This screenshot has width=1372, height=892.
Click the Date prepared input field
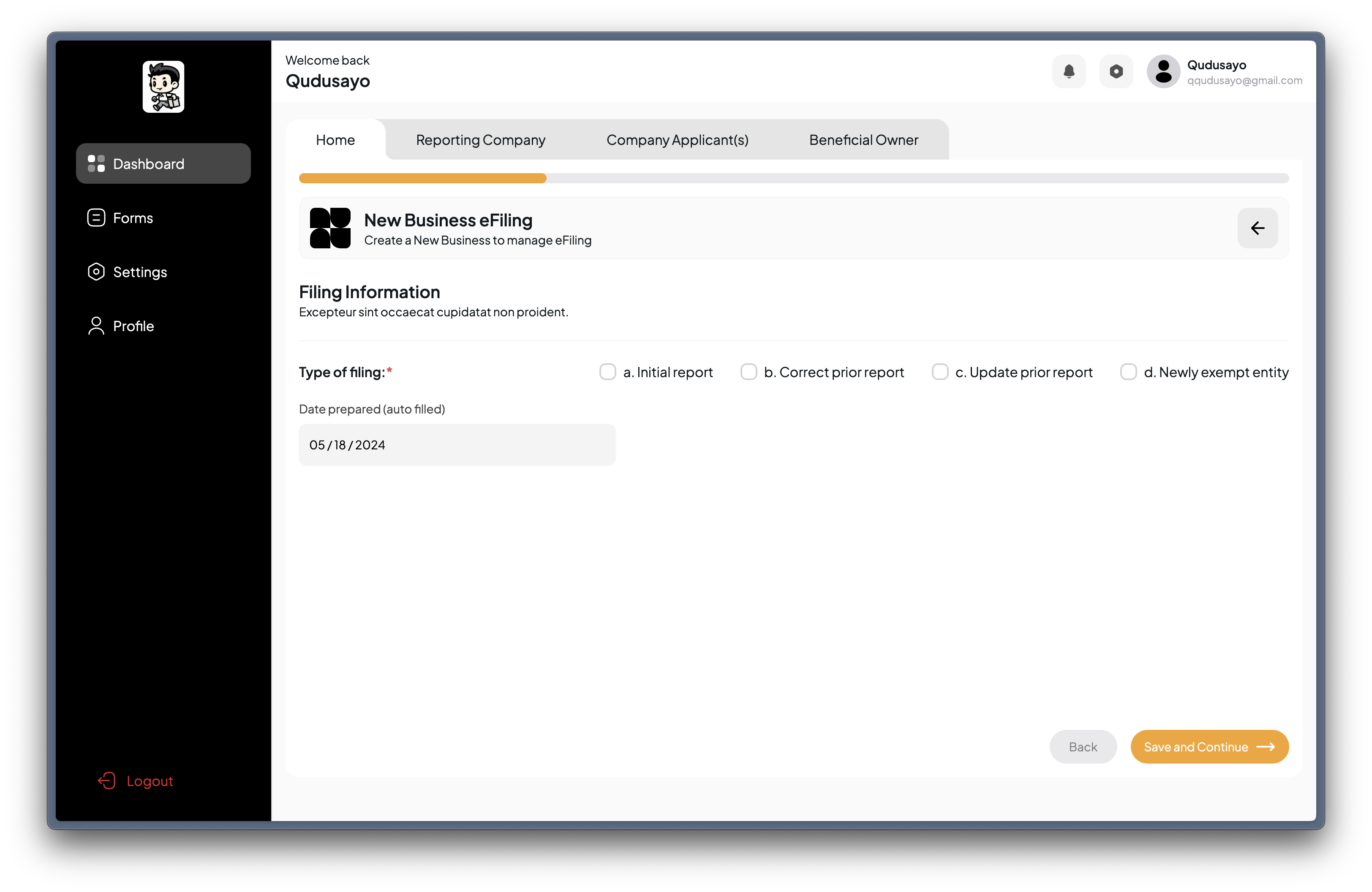coord(457,444)
